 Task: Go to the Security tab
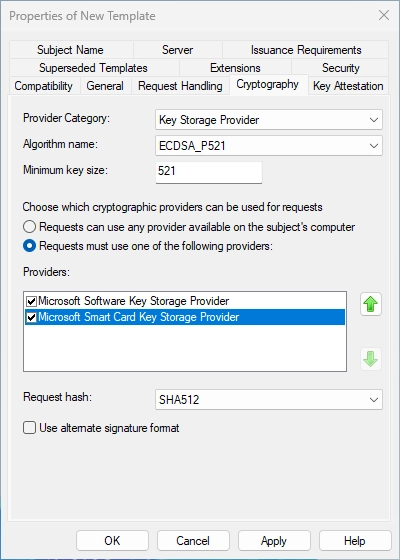[x=340, y=68]
